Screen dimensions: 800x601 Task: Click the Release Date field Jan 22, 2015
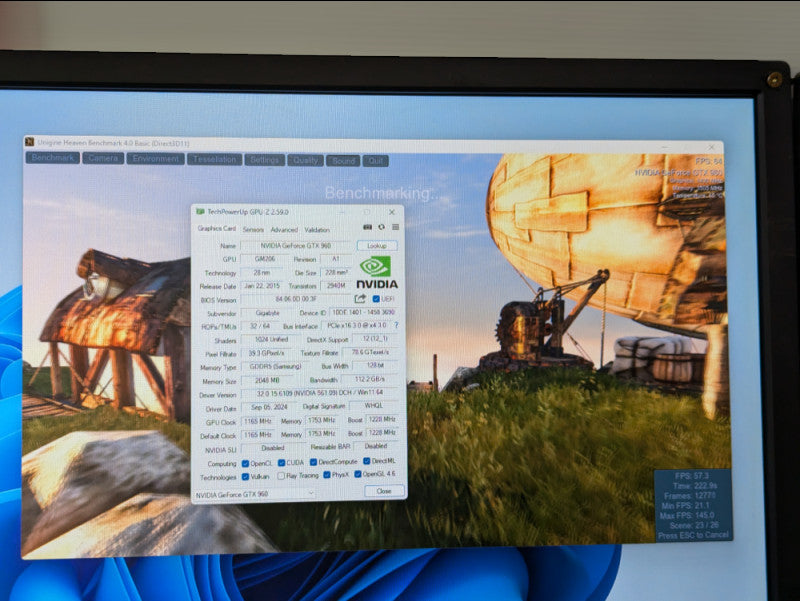(x=261, y=286)
